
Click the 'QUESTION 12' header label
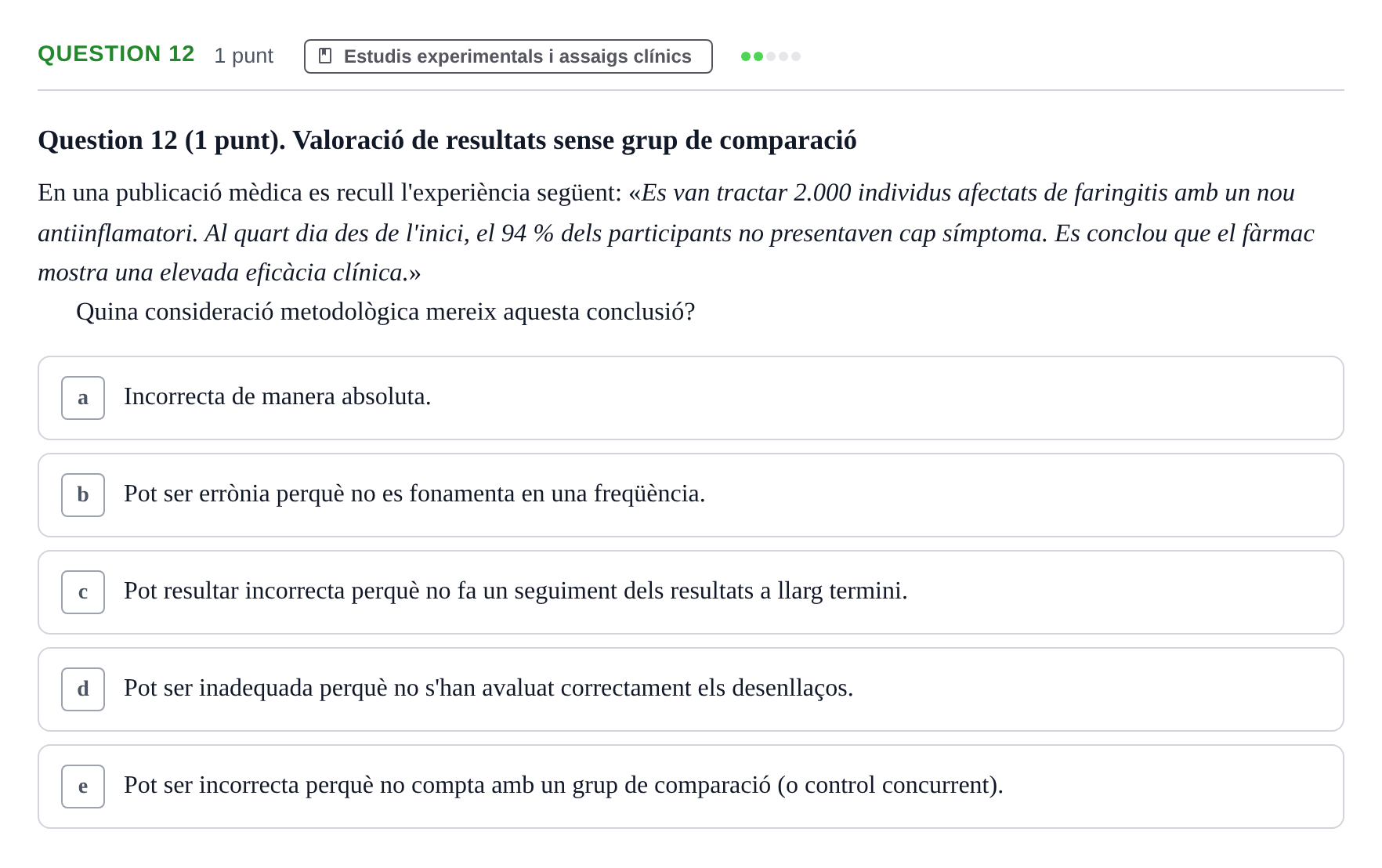pos(116,54)
